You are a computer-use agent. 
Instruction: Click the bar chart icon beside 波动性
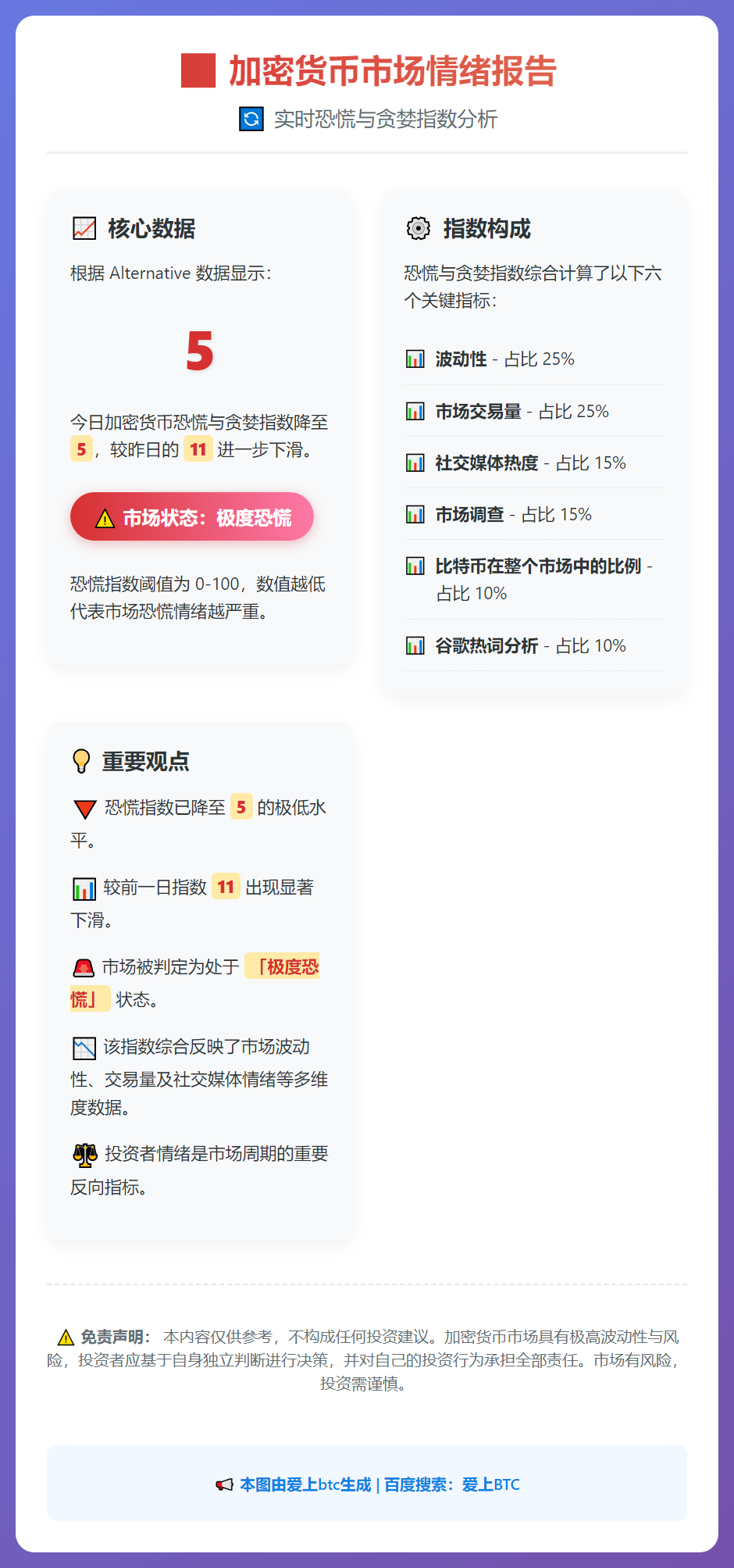point(415,359)
